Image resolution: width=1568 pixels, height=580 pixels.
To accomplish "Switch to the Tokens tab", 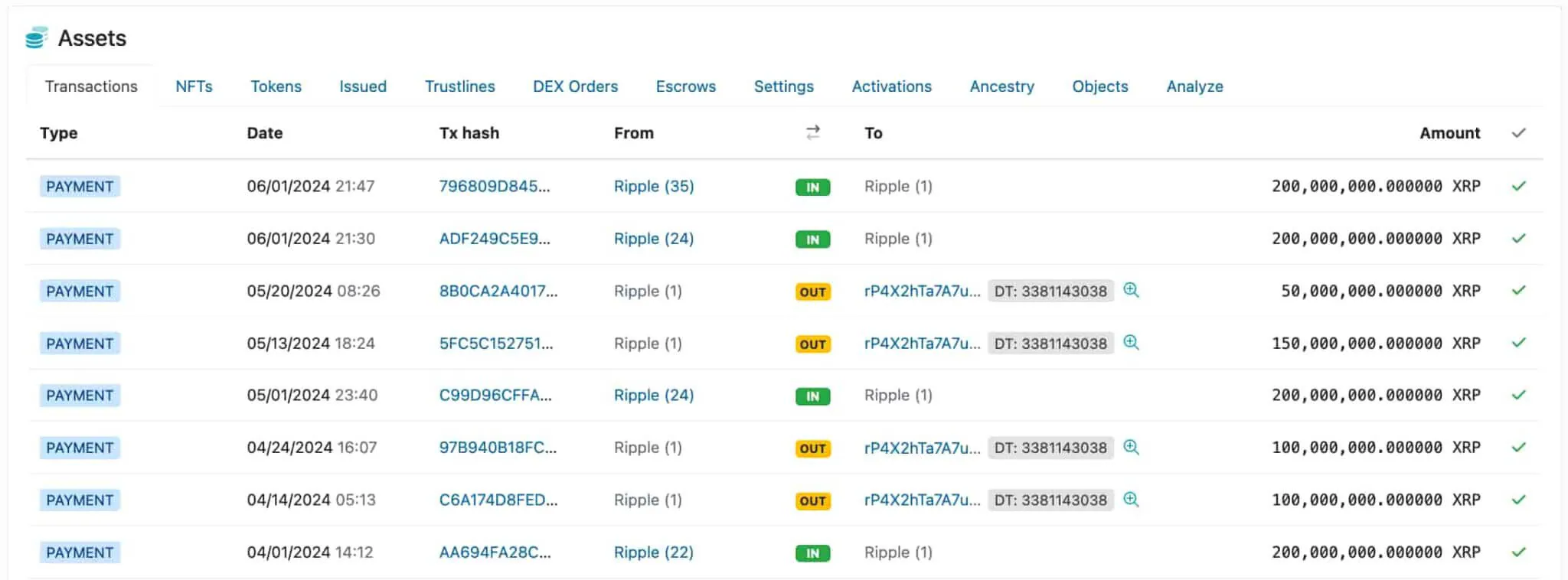I will pos(276,86).
